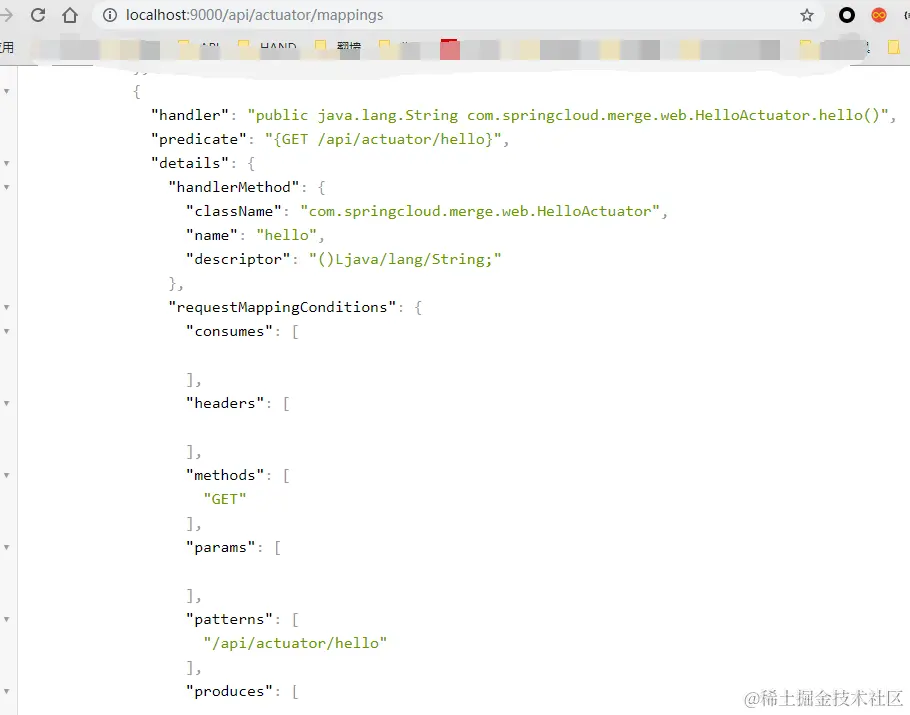The width and height of the screenshot is (910, 715).
Task: Select the "details" key text
Action: coord(190,163)
